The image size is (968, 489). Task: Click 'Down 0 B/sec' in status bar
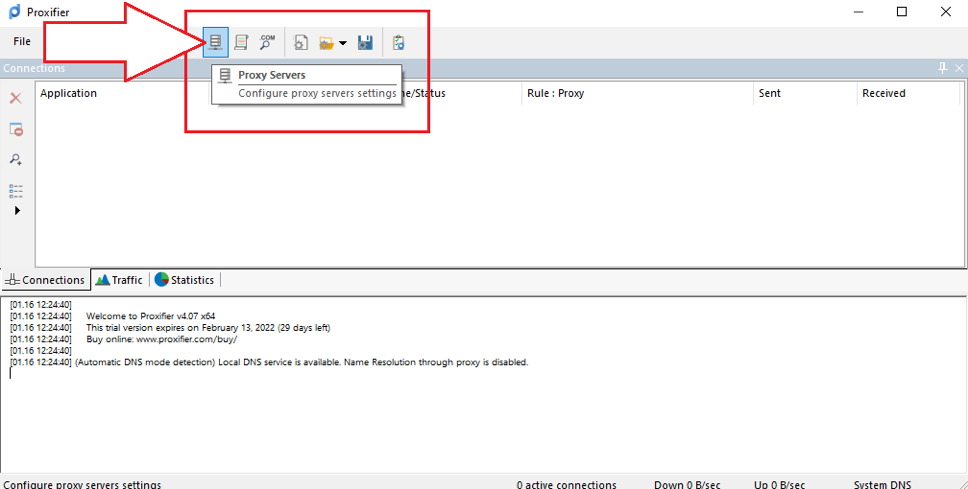point(687,485)
